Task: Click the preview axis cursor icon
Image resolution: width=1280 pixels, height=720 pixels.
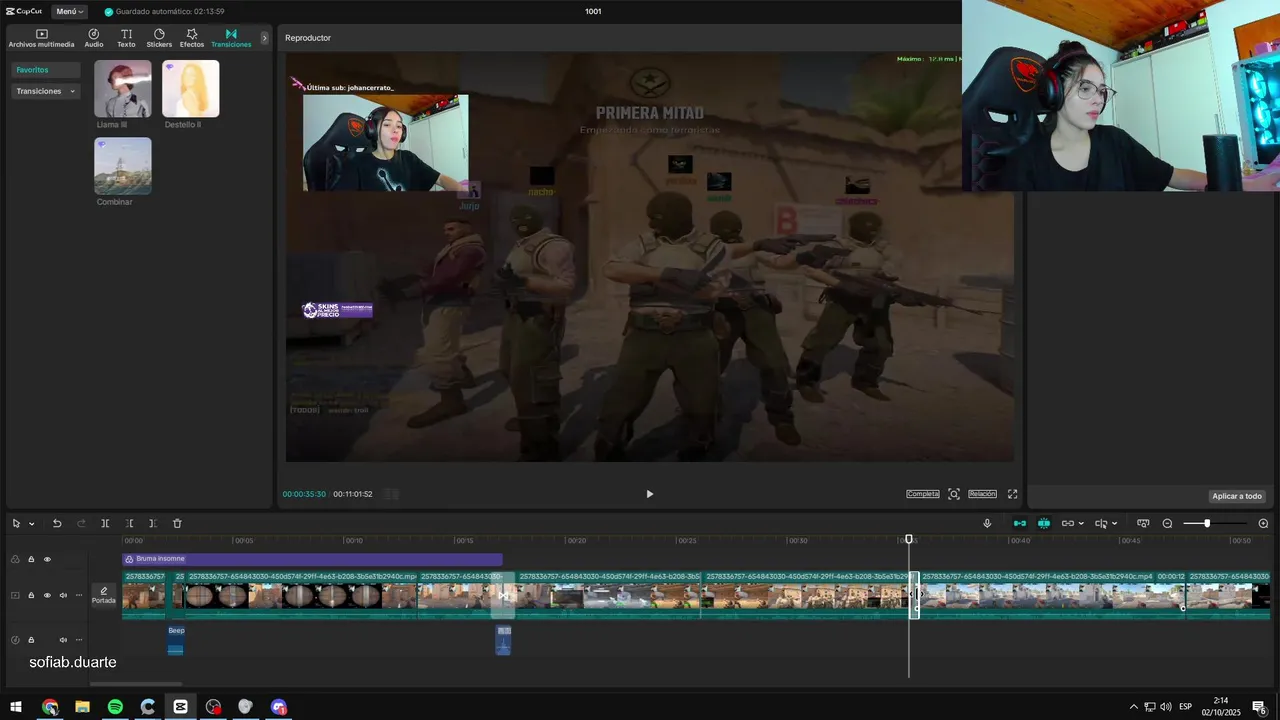Action: coord(1101,524)
